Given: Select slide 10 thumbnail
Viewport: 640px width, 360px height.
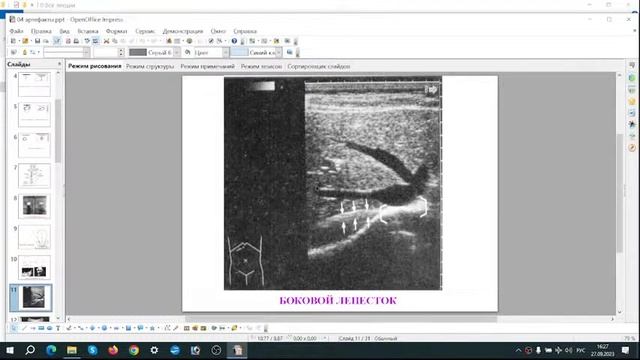Looking at the screenshot, I should pyautogui.click(x=34, y=267).
